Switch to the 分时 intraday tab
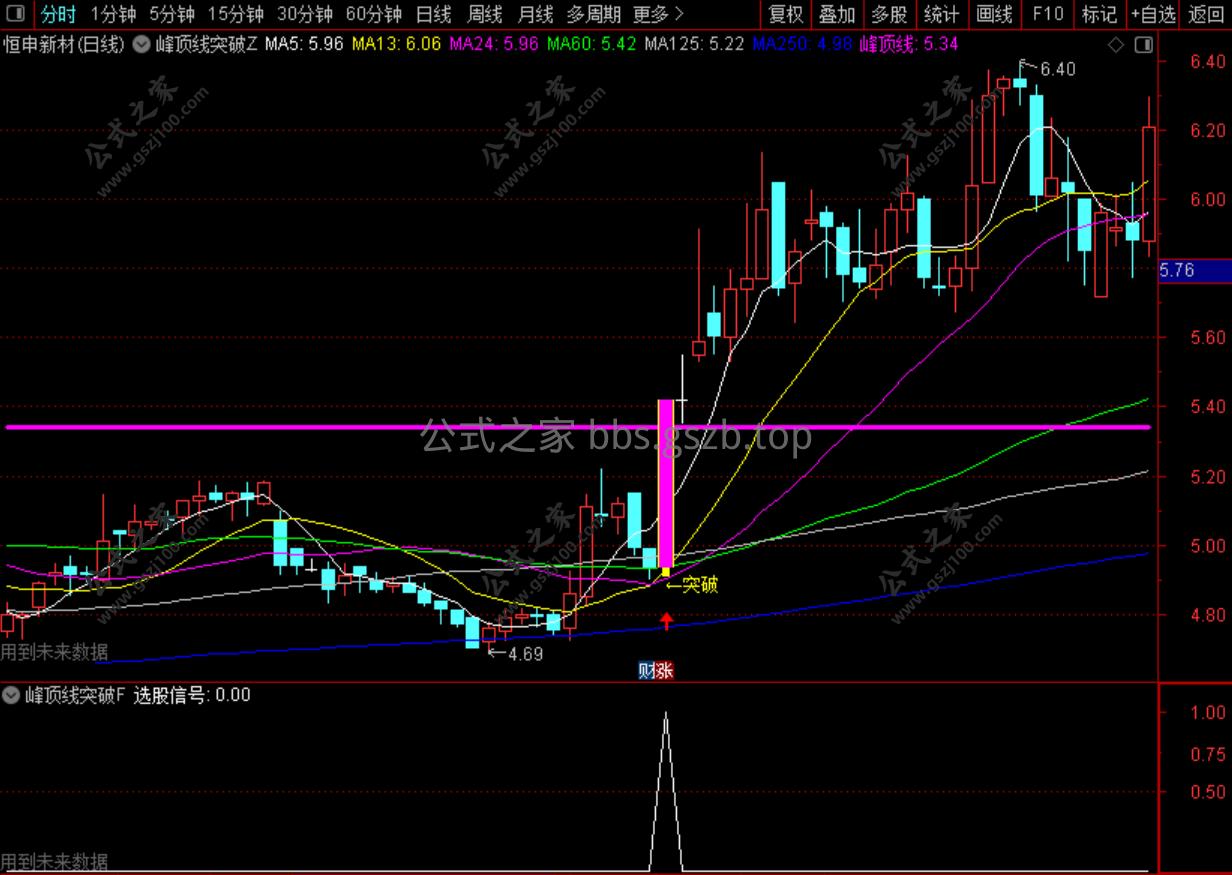 click(58, 14)
